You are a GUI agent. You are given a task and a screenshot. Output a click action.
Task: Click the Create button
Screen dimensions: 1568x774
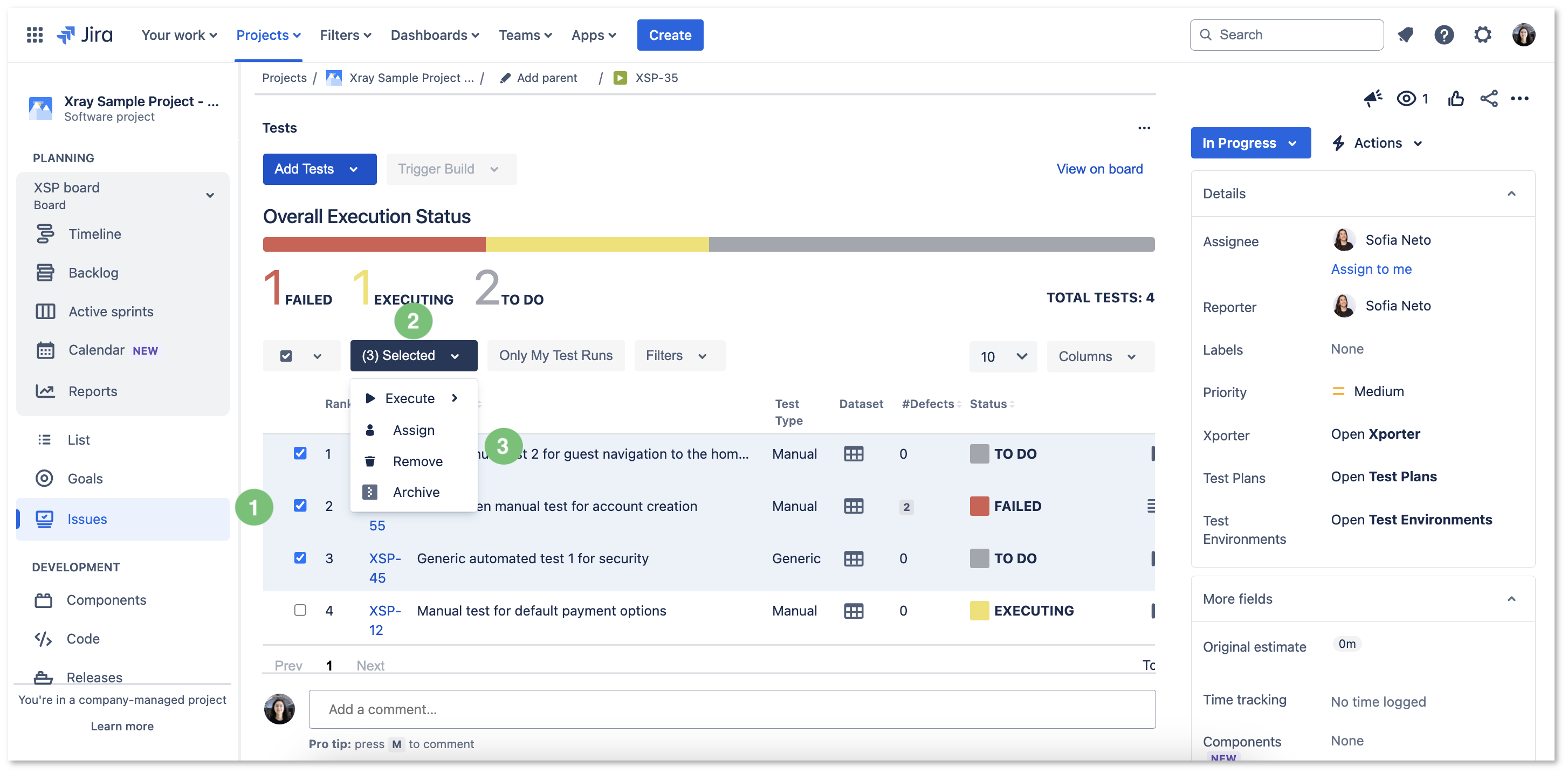[x=670, y=34]
